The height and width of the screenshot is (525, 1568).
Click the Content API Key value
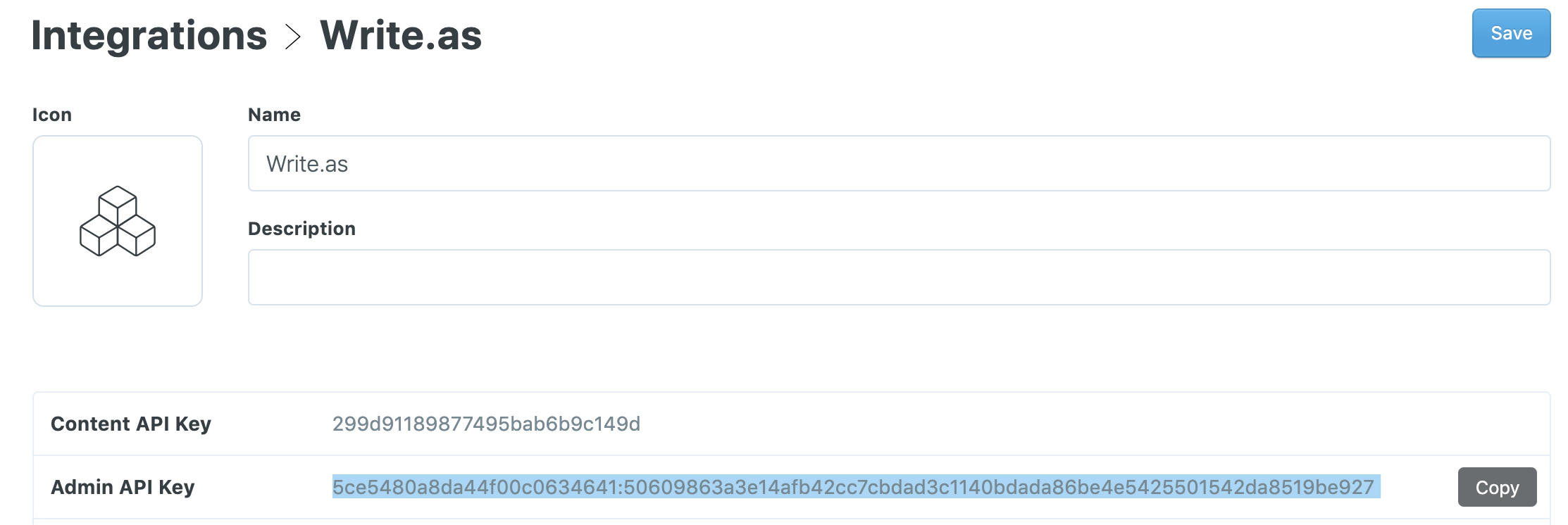click(x=486, y=424)
